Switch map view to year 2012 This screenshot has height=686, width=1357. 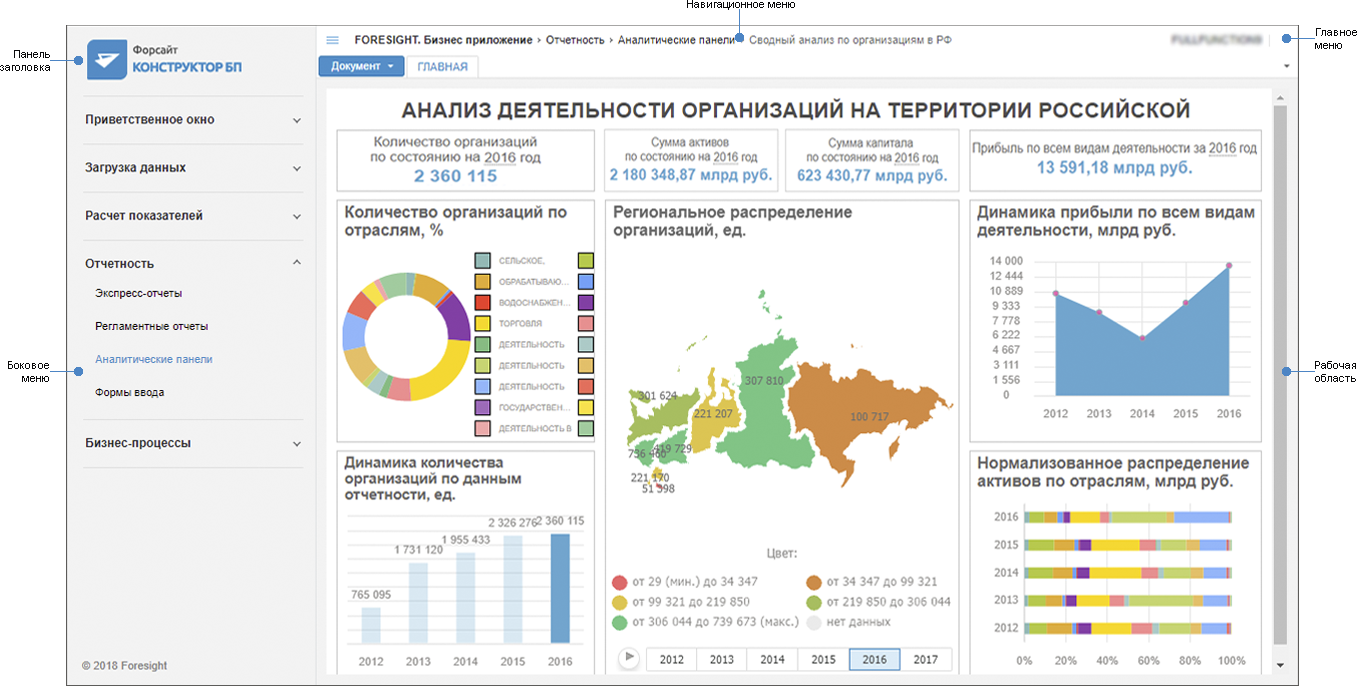point(672,659)
